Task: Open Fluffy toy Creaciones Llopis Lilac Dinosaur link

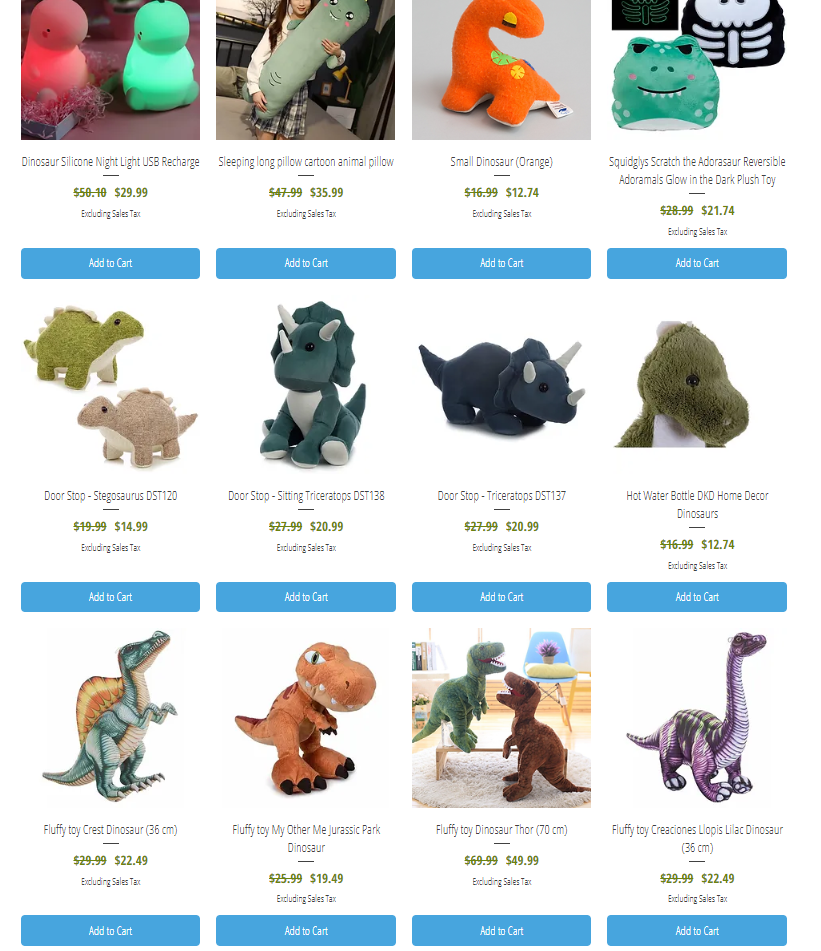Action: [x=697, y=838]
